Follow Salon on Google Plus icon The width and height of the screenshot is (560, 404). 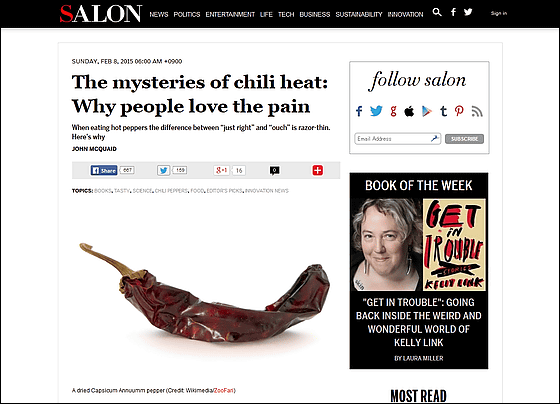pos(393,111)
